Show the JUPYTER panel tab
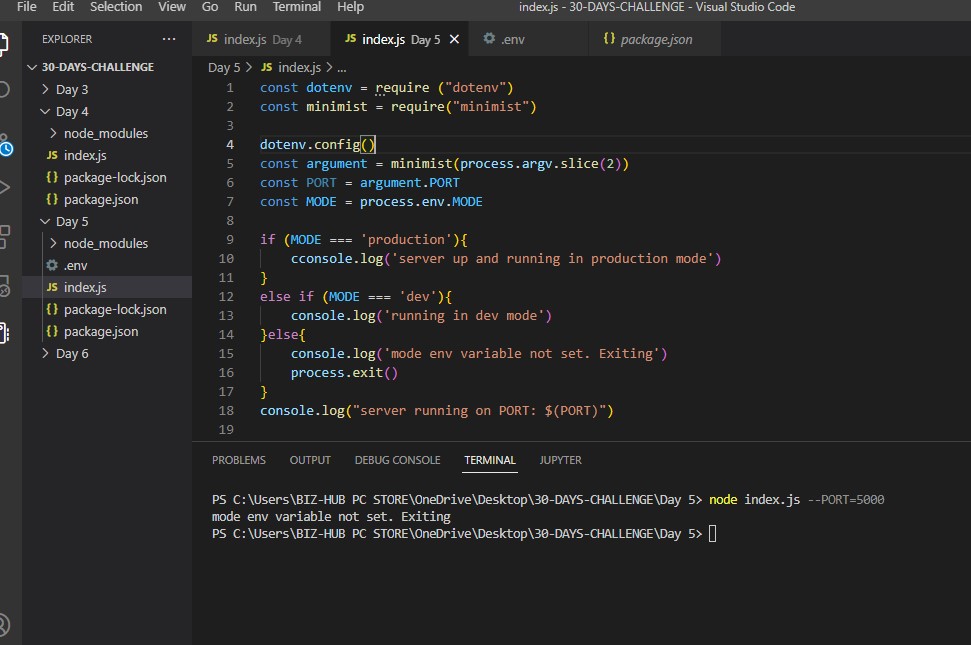Image resolution: width=971 pixels, height=645 pixels. click(560, 460)
